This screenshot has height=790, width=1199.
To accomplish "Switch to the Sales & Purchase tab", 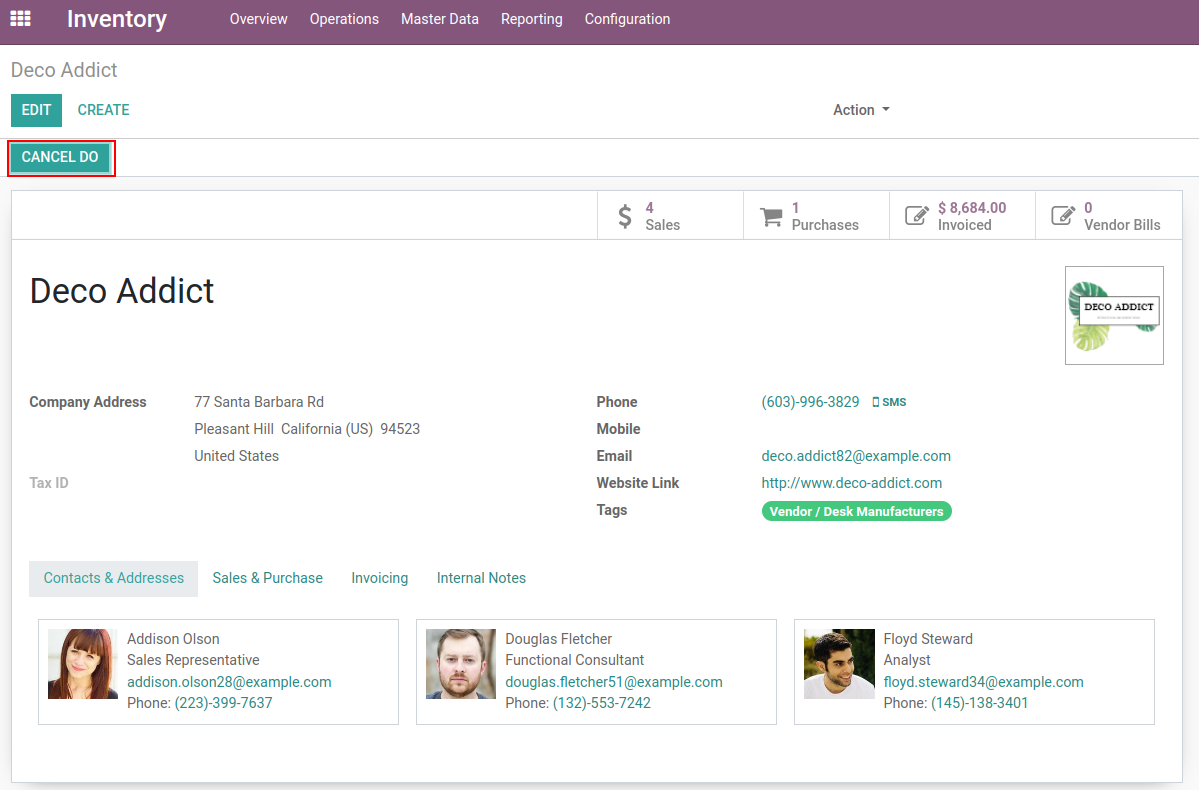I will (x=267, y=578).
